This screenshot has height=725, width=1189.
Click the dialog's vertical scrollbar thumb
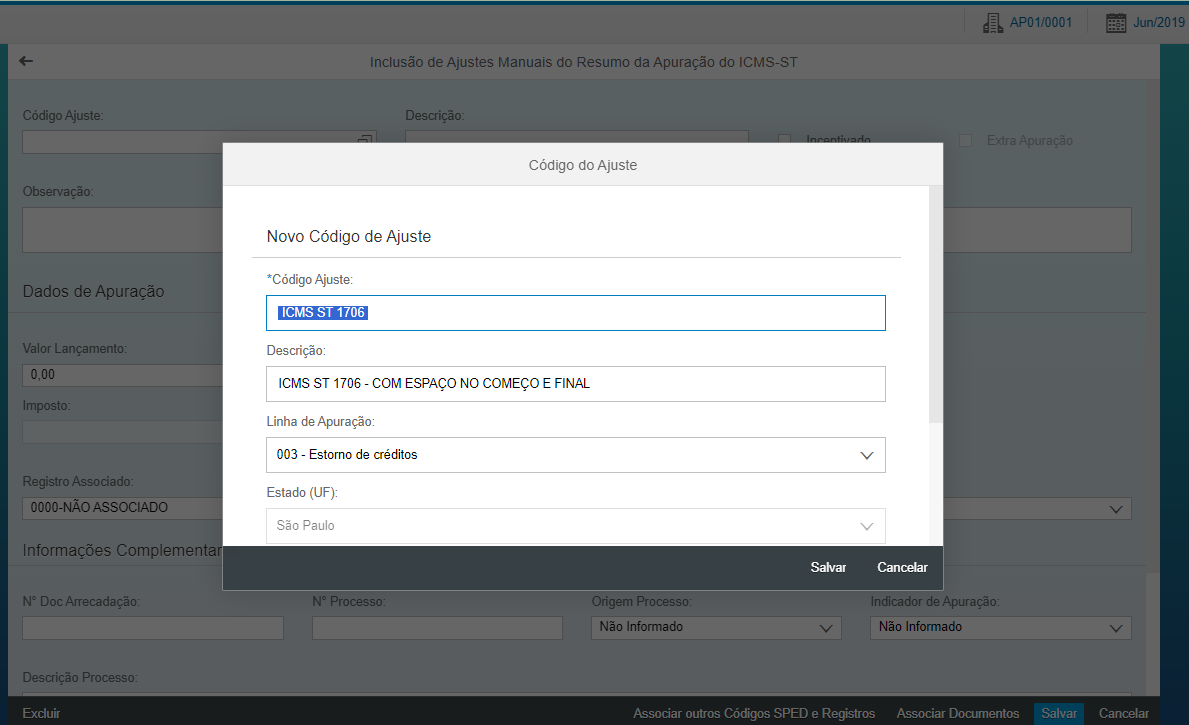point(936,304)
